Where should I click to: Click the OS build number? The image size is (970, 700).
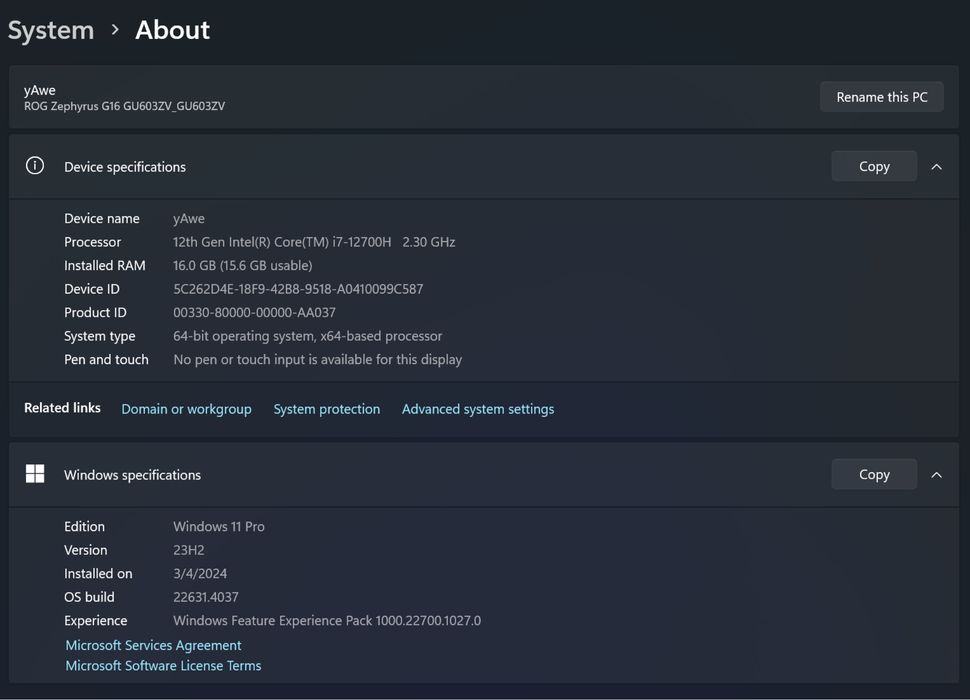(205, 597)
